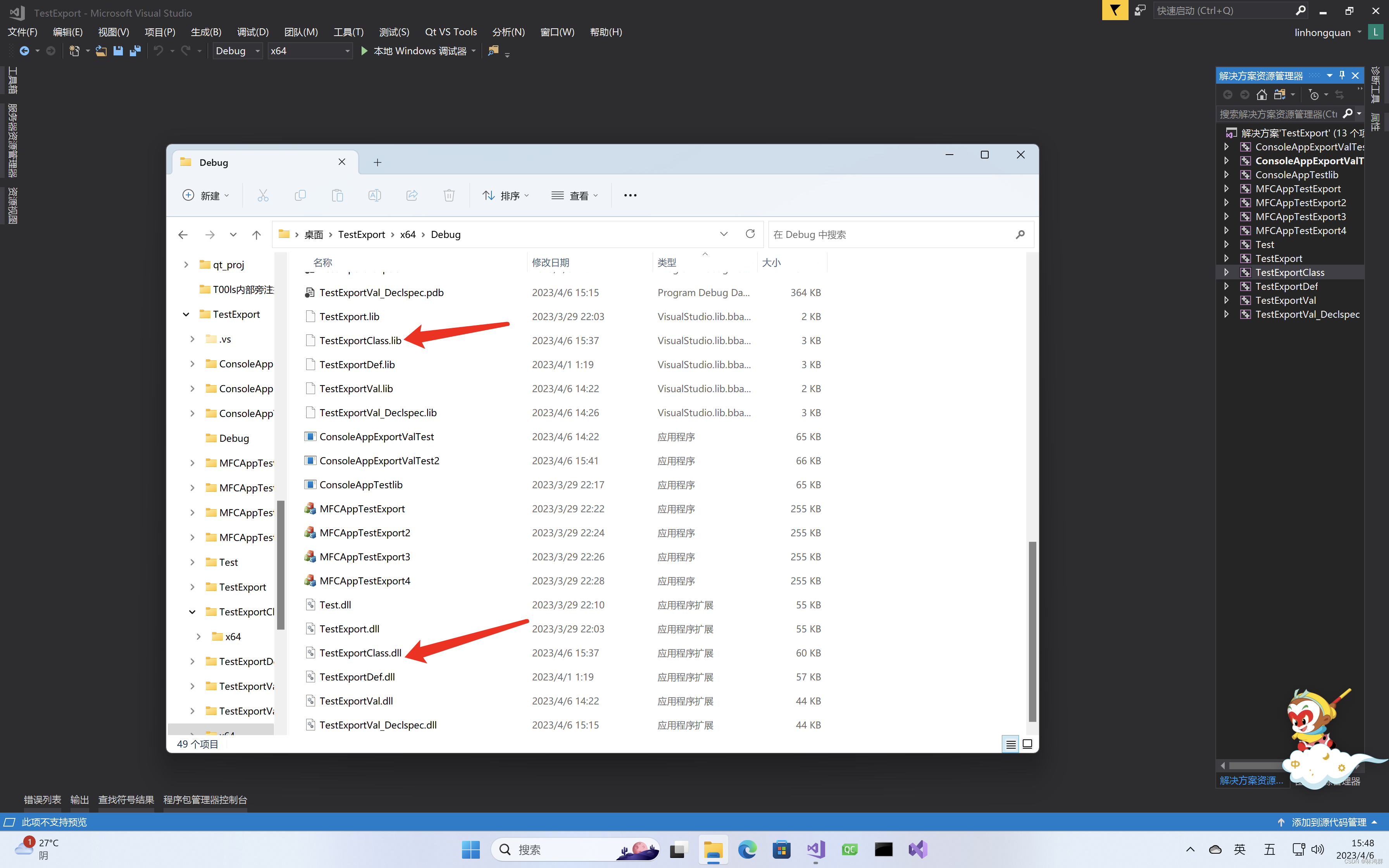
Task: Go up one folder level in Explorer
Action: [257, 235]
